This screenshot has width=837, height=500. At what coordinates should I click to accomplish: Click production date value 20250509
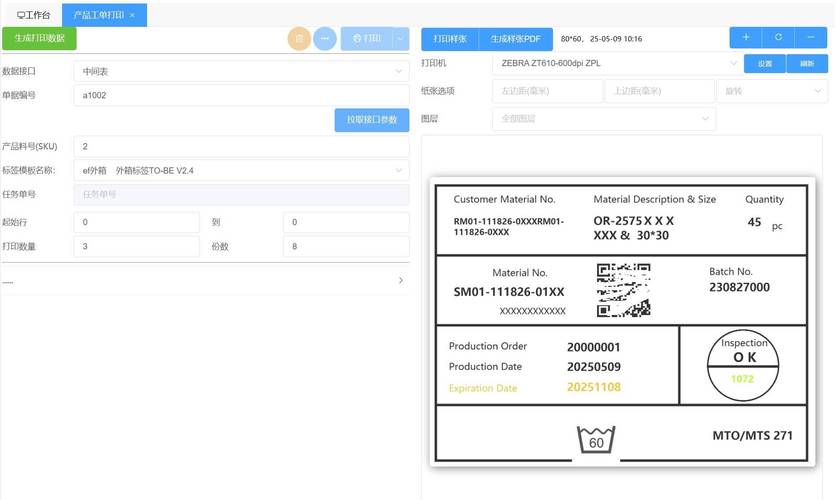point(594,367)
